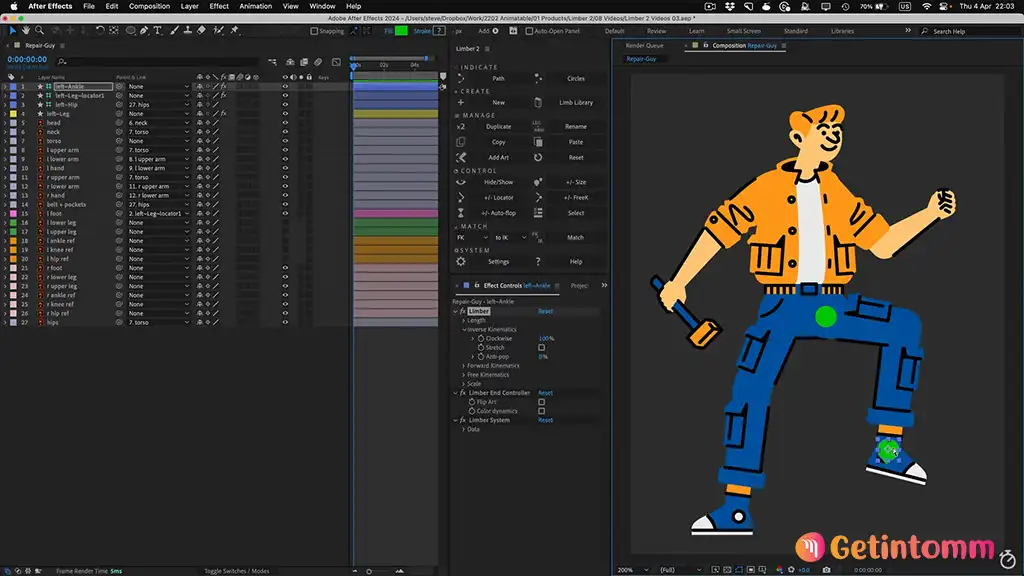Select the Hand tool

(x=25, y=31)
